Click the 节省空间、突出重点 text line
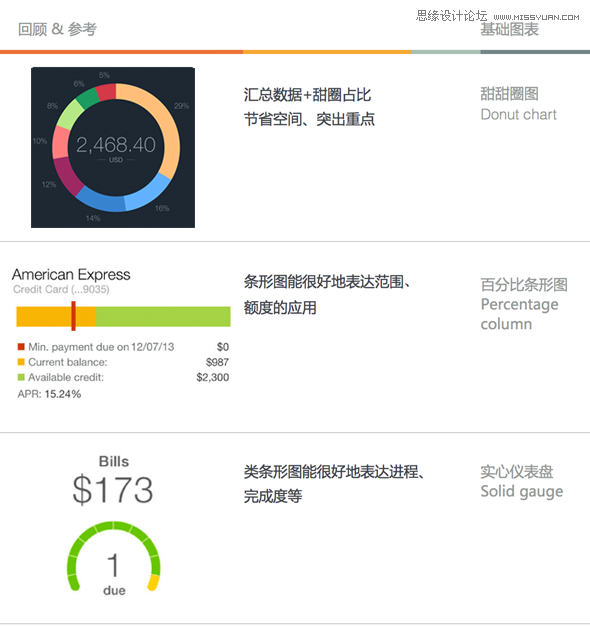Image resolution: width=590 pixels, height=626 pixels. tap(309, 119)
